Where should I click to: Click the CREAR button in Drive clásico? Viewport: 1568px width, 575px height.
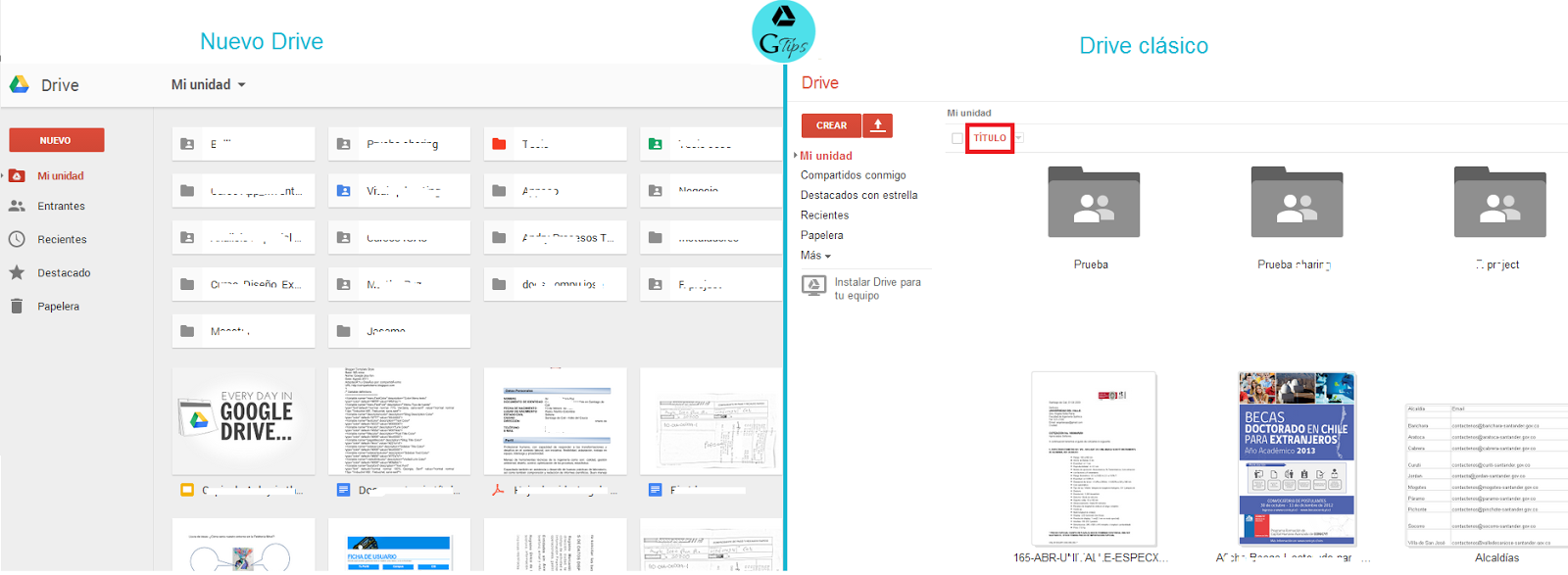coord(831,125)
